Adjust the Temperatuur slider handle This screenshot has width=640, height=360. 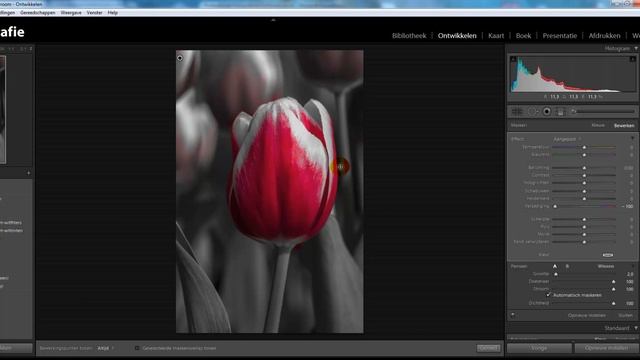(x=584, y=147)
